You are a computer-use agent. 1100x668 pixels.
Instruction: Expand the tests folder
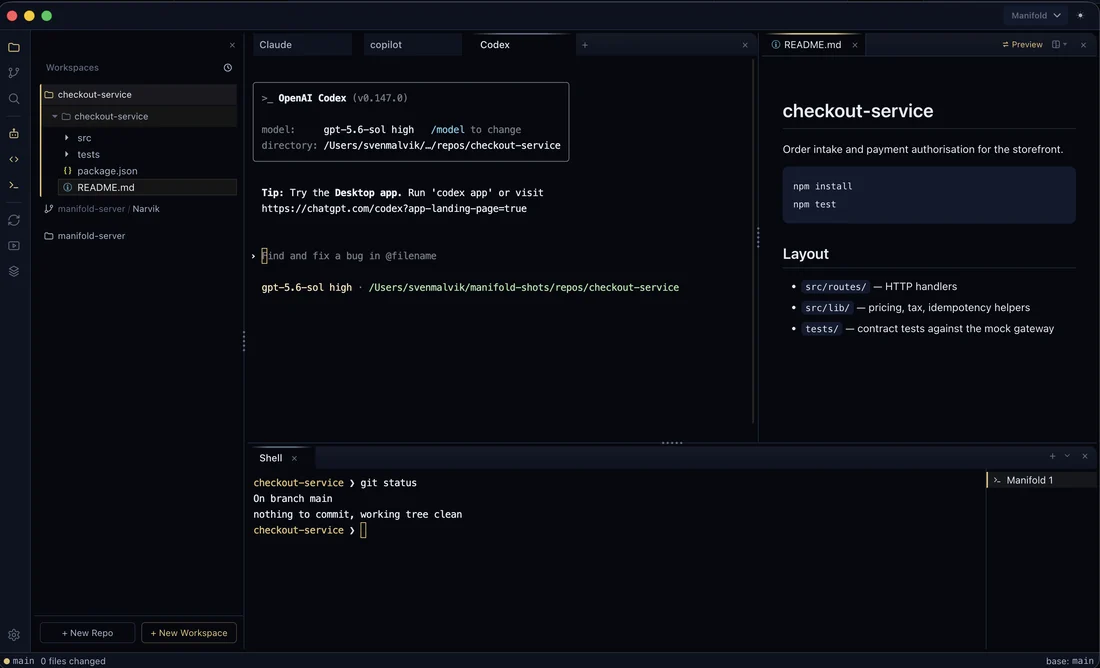click(67, 154)
